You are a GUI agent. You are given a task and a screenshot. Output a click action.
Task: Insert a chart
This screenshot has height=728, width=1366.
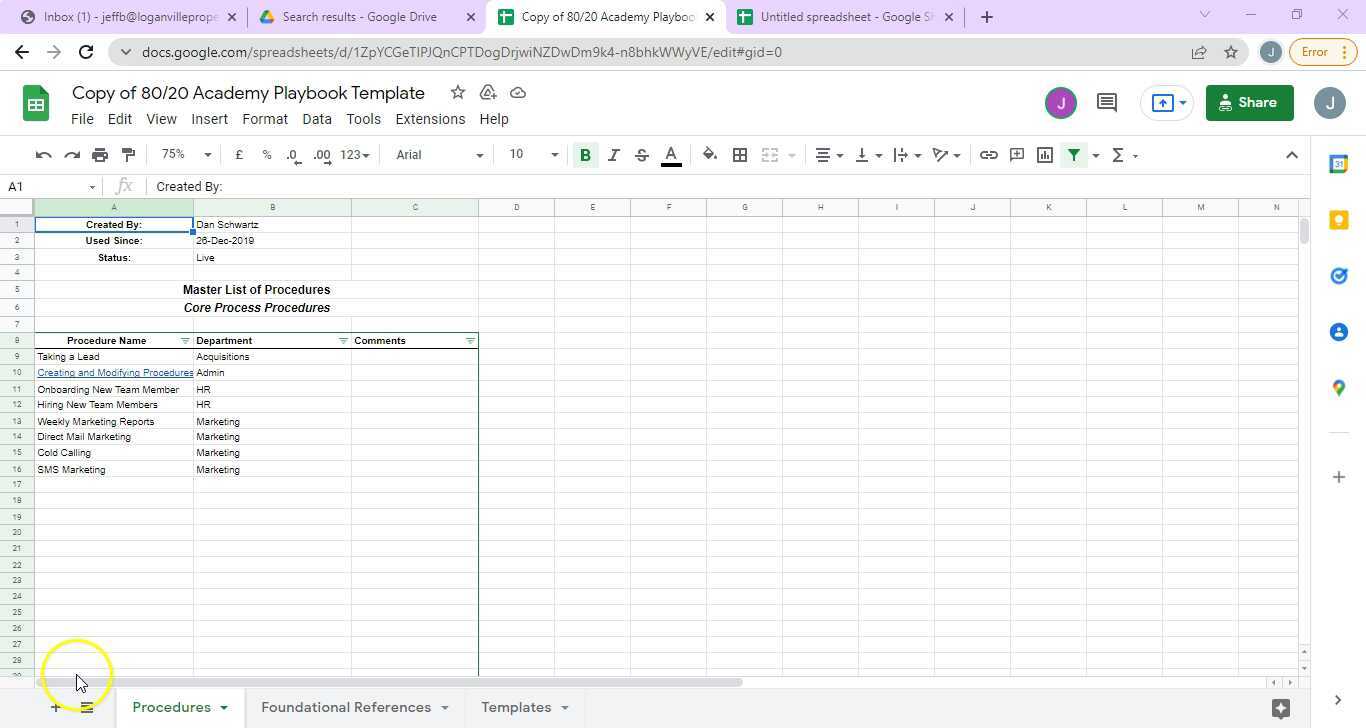click(x=1044, y=154)
